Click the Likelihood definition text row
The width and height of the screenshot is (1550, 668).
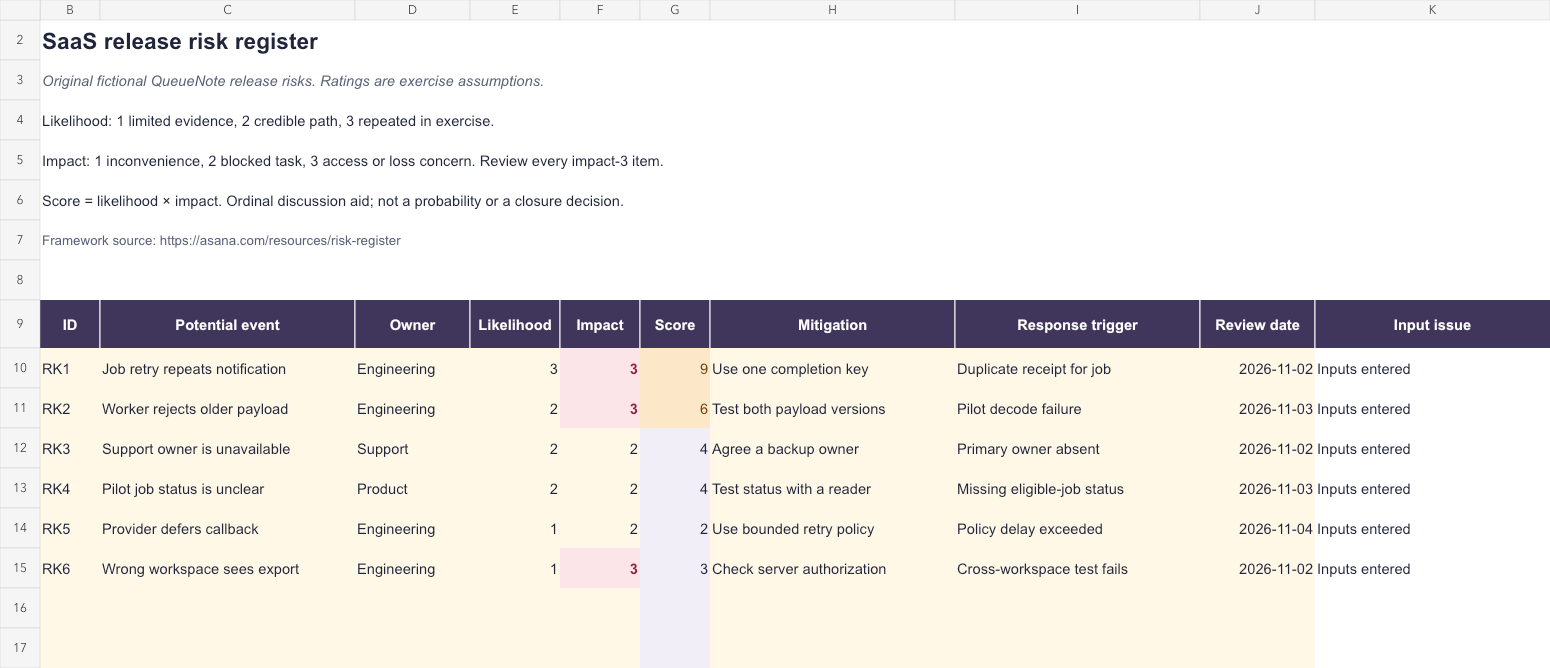click(268, 121)
